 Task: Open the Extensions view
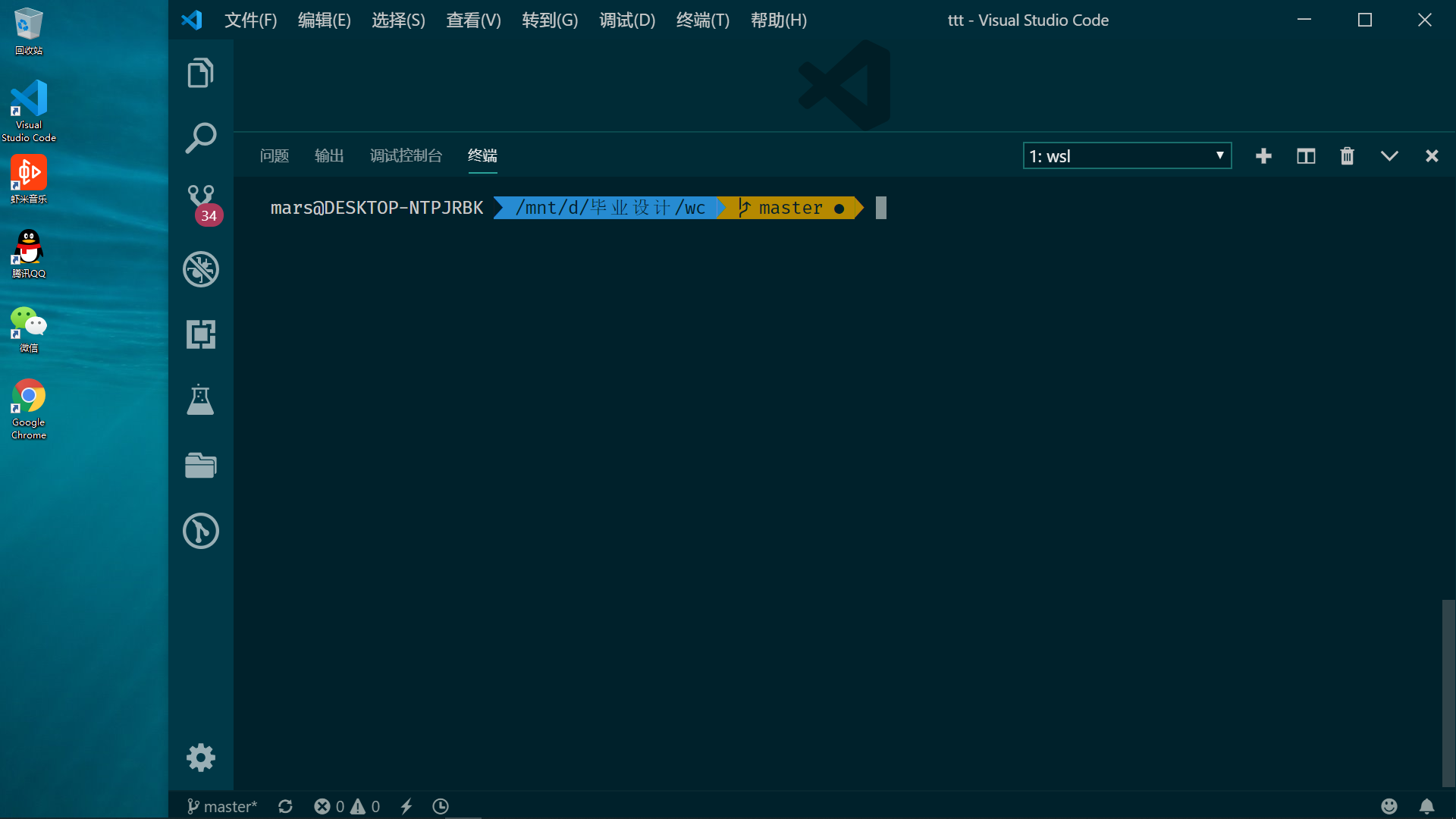pyautogui.click(x=199, y=334)
